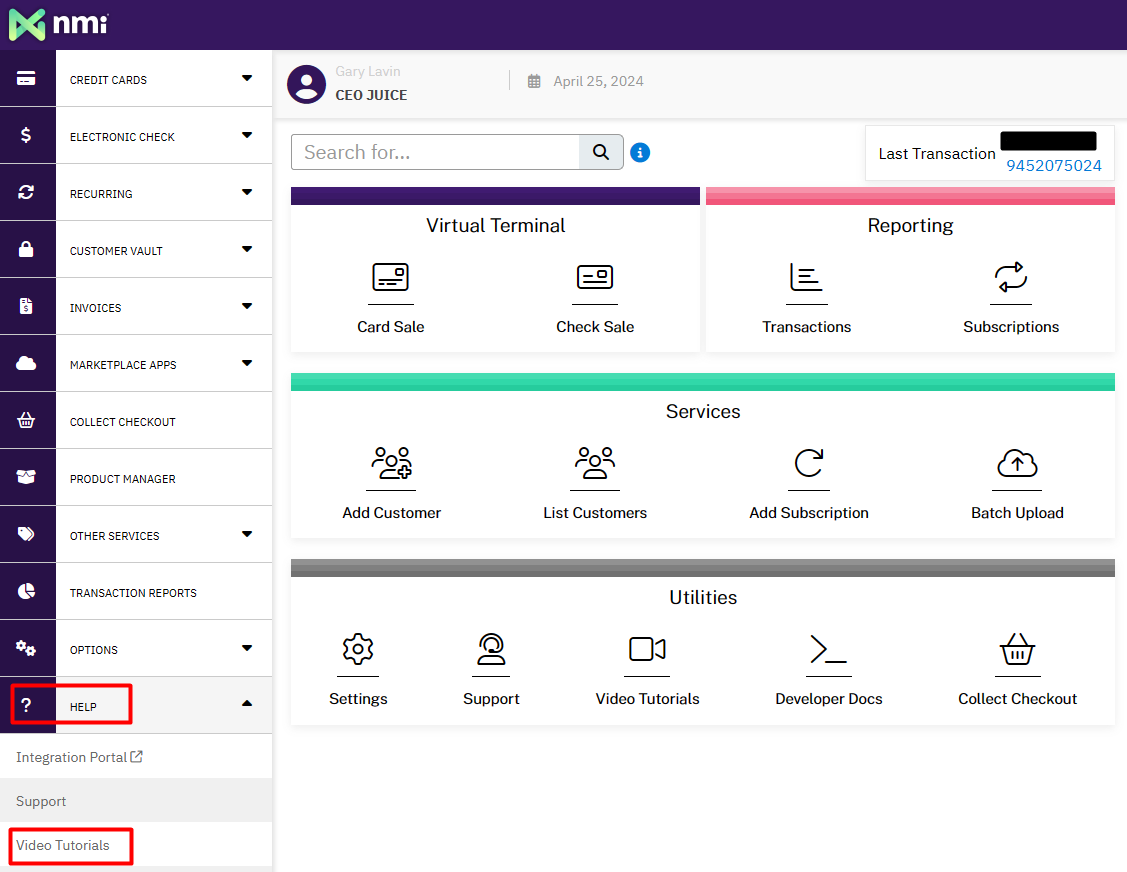Click the MARKETPLACE APPS sidebar label
The image size is (1127, 872).
pos(123,365)
